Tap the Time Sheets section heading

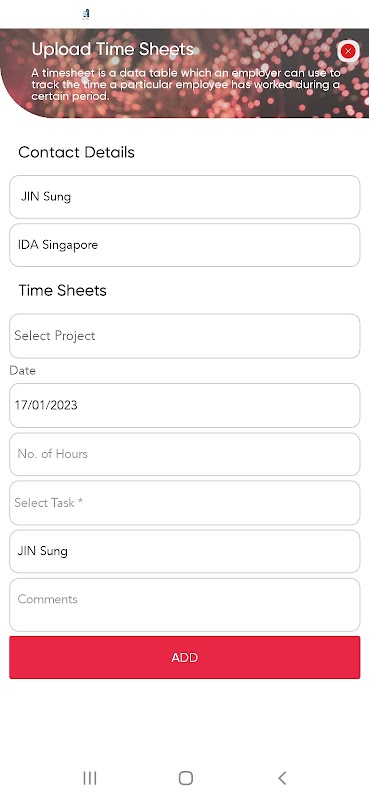click(63, 290)
